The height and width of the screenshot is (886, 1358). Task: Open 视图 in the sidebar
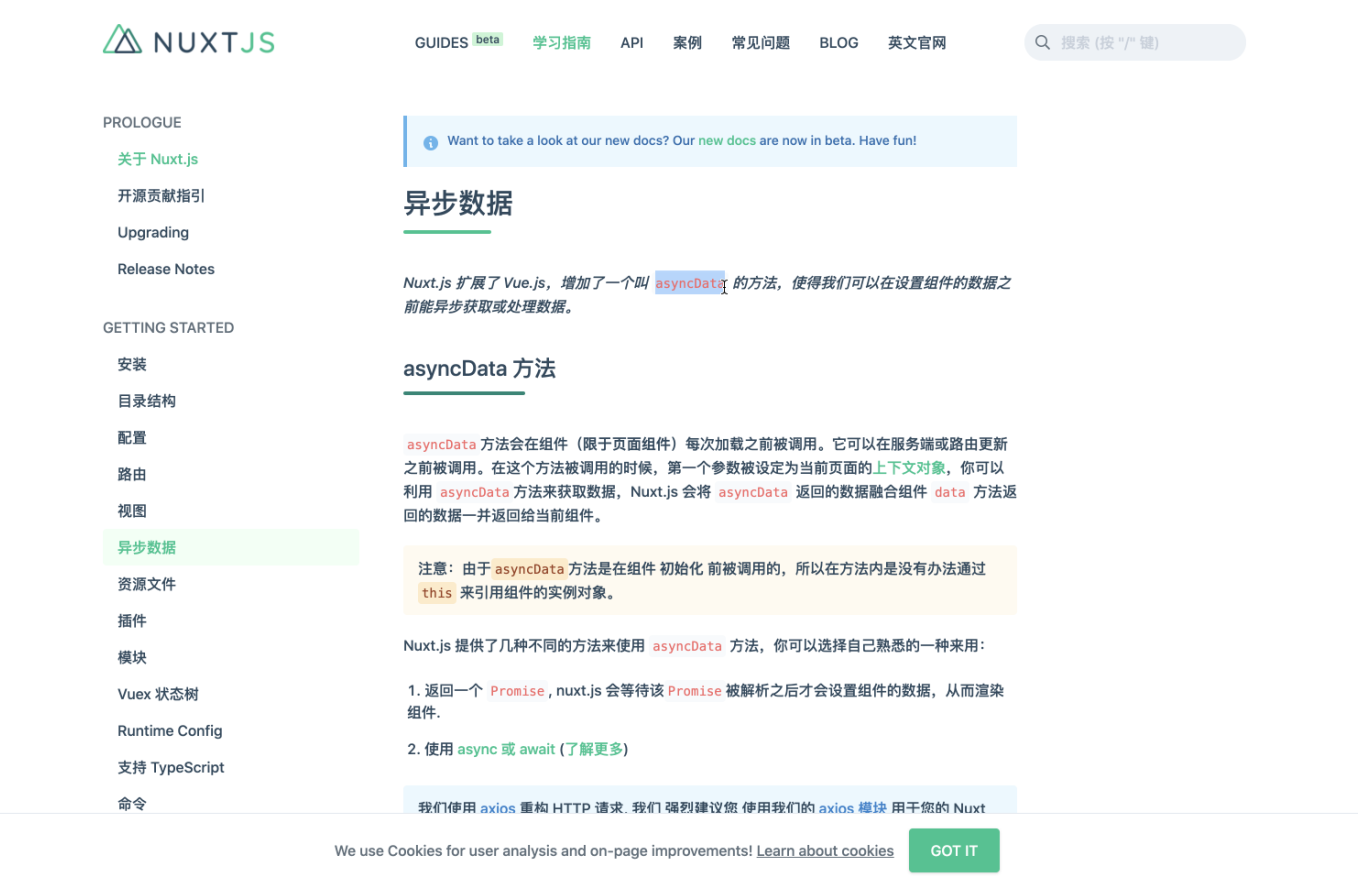[132, 511]
